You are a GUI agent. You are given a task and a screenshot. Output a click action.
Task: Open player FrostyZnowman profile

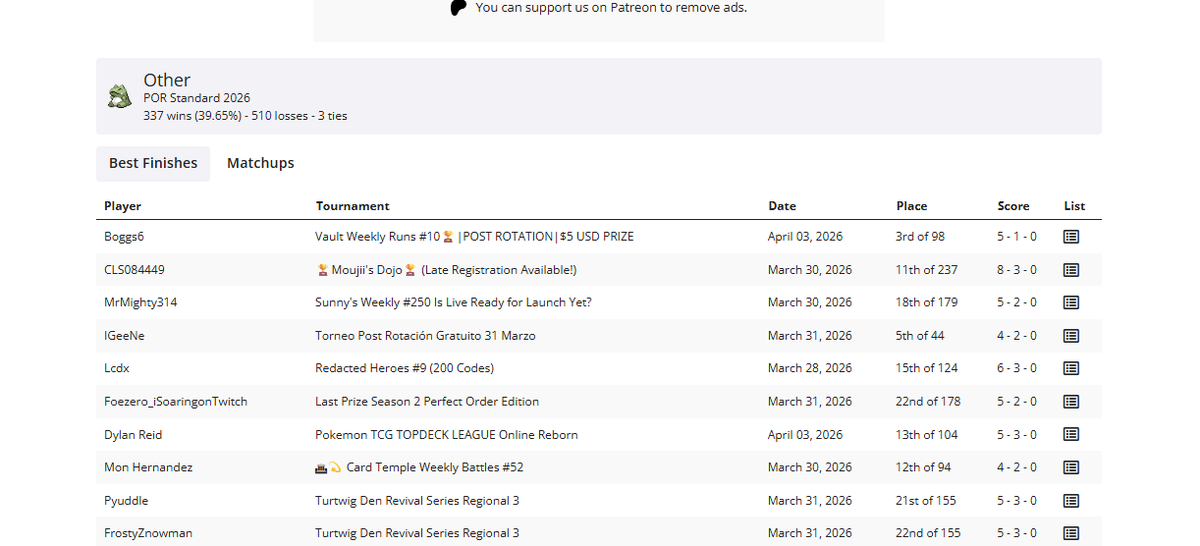click(x=148, y=533)
